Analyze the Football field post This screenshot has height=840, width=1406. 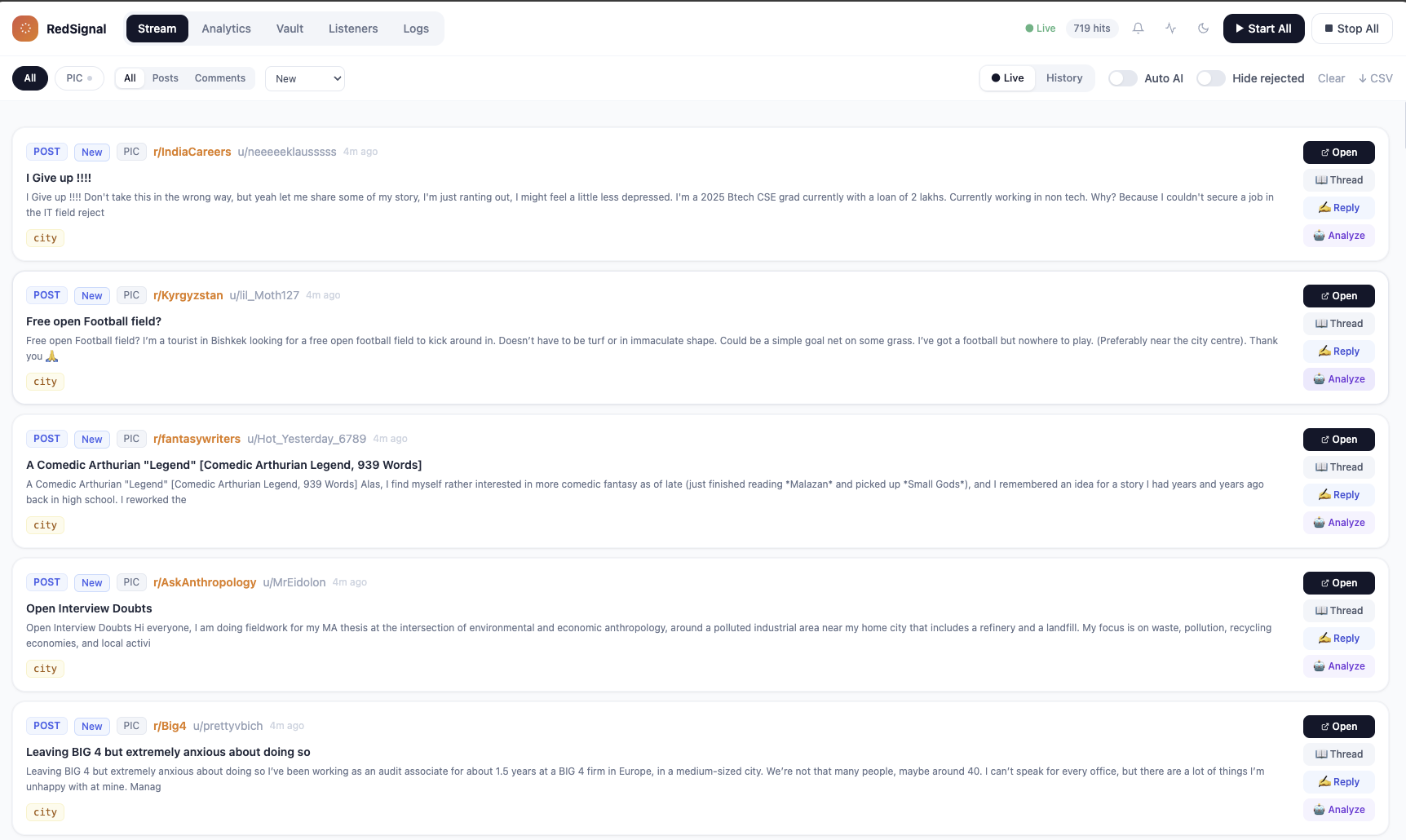pos(1339,379)
